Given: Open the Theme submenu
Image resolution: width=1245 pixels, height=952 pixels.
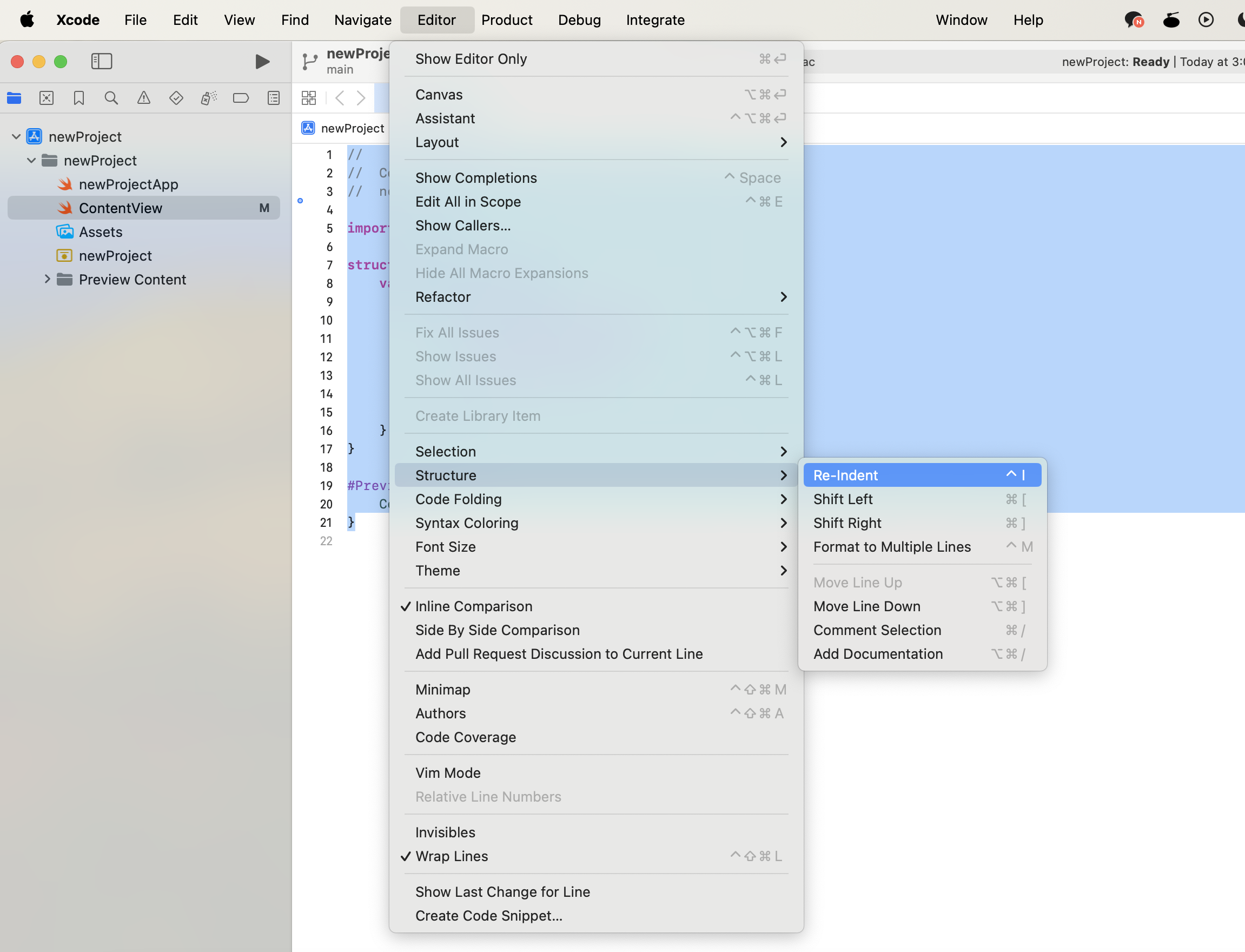Looking at the screenshot, I should 597,571.
